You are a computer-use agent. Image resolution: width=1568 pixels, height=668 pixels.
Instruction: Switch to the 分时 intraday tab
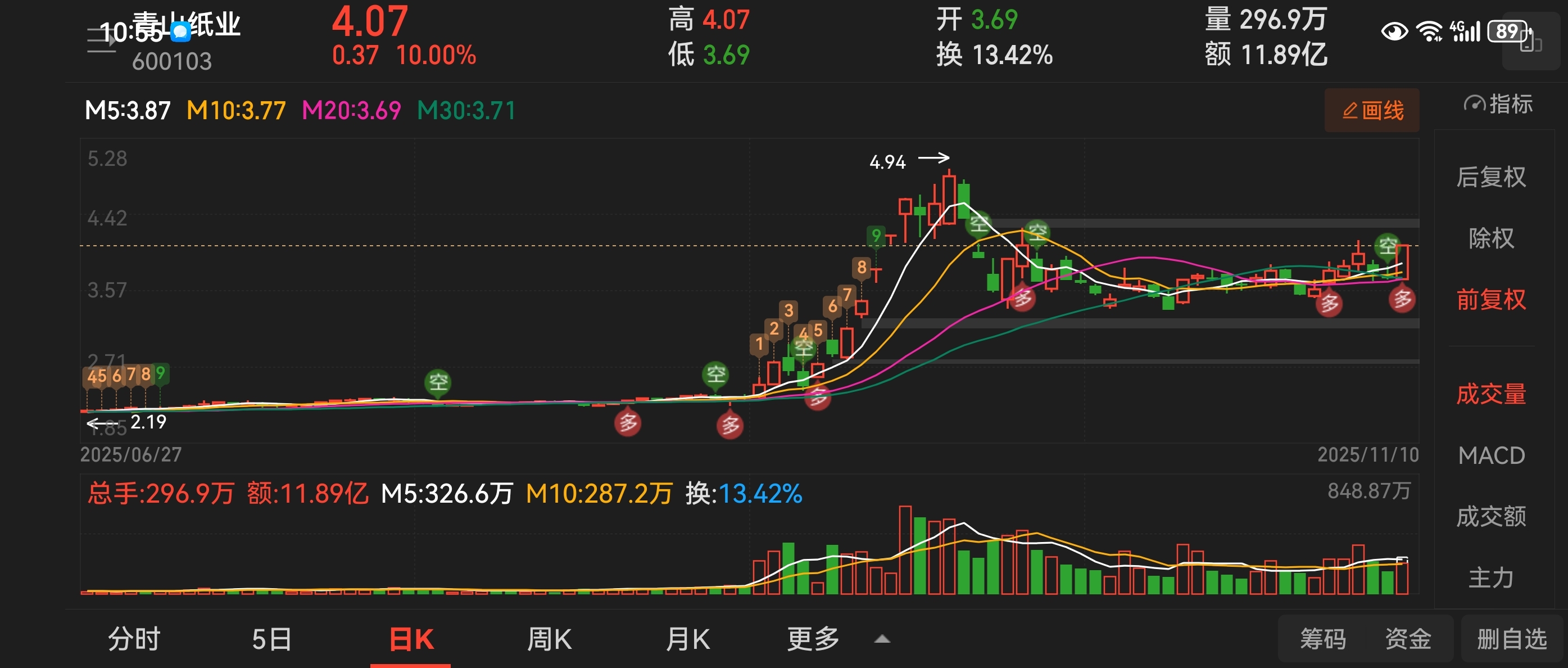[134, 639]
